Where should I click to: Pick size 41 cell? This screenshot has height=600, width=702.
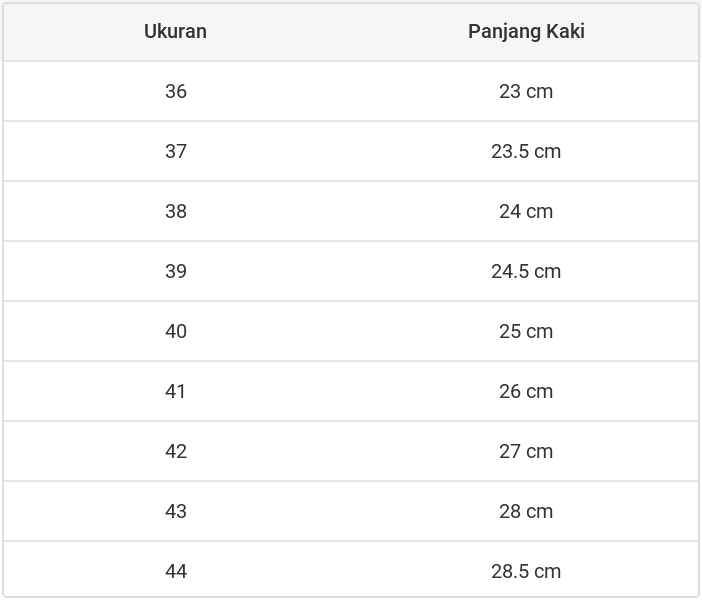(176, 391)
